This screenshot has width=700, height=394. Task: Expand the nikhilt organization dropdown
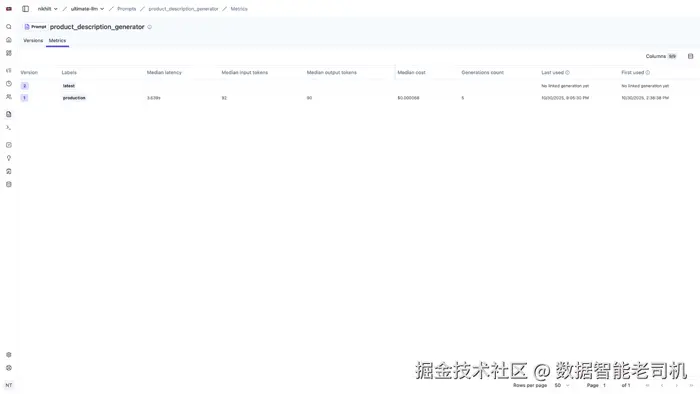pyautogui.click(x=47, y=9)
